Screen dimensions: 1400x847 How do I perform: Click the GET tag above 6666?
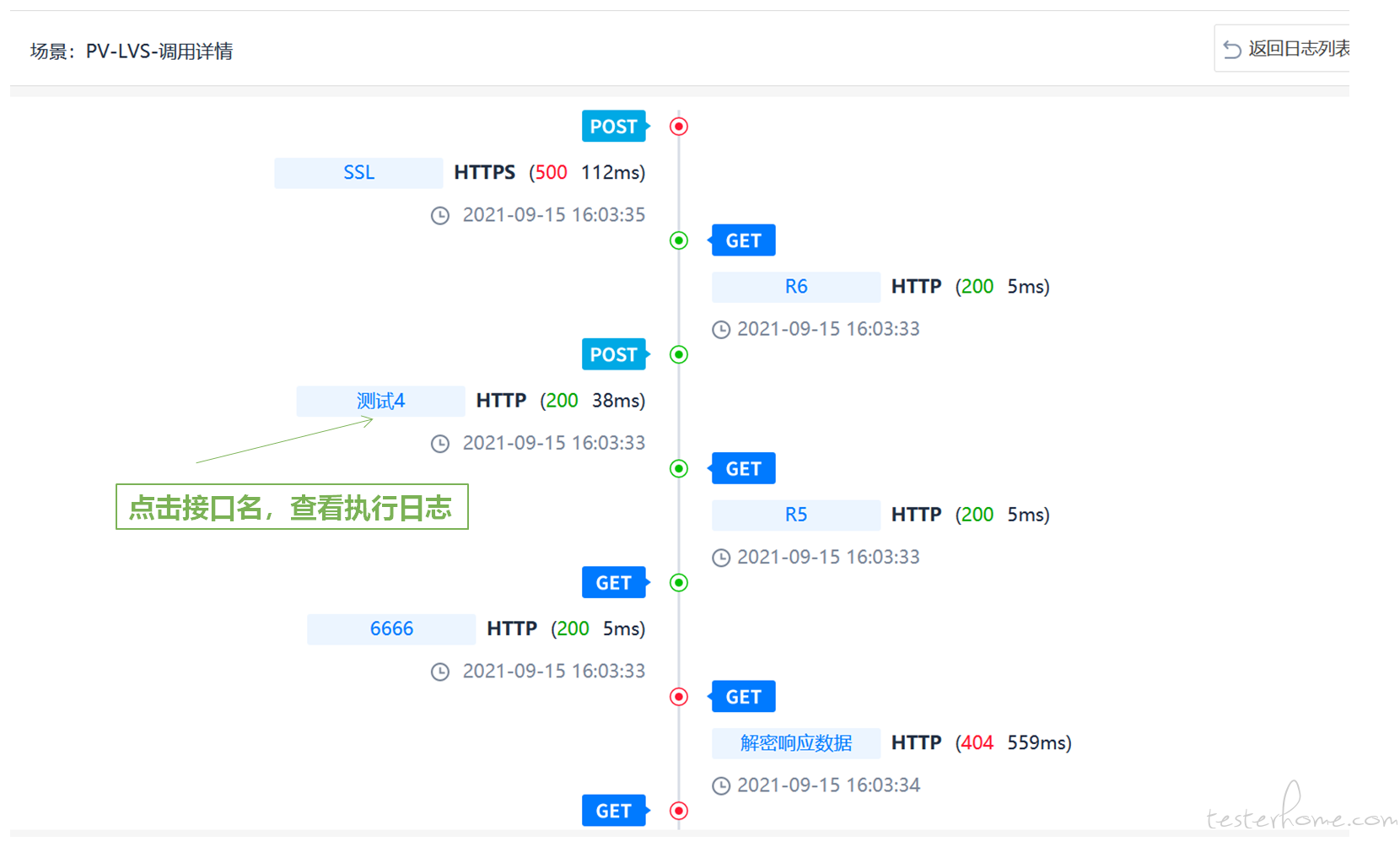click(616, 583)
